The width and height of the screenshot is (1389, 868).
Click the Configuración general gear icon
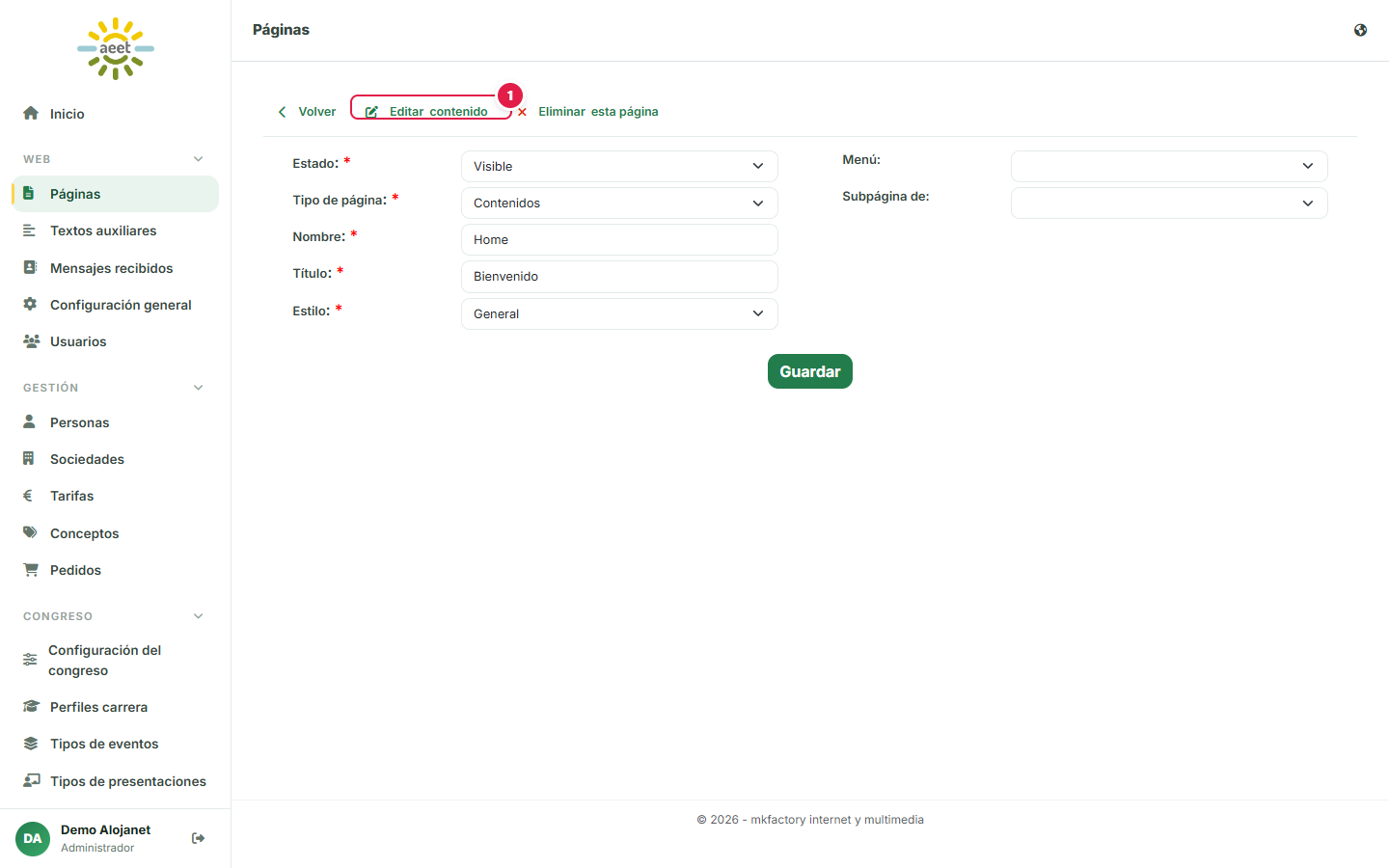[x=30, y=304]
